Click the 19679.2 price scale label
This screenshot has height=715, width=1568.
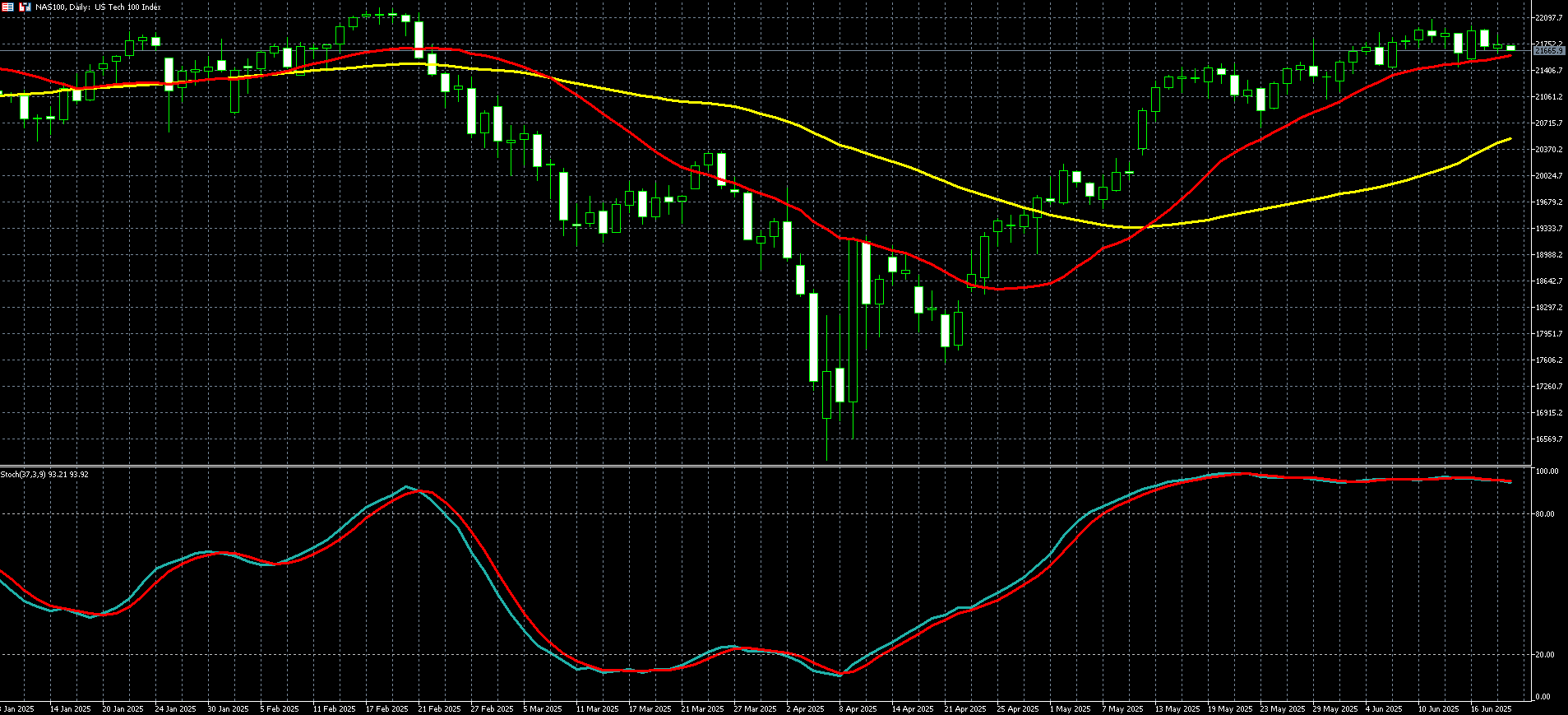(x=1549, y=202)
